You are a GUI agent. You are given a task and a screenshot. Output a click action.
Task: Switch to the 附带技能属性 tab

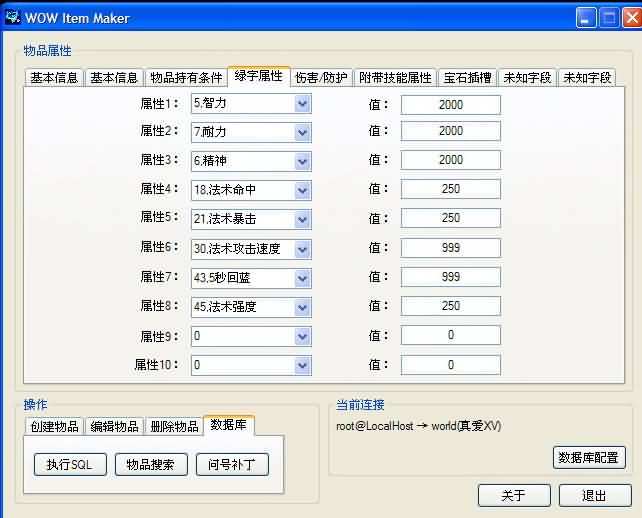coord(395,77)
